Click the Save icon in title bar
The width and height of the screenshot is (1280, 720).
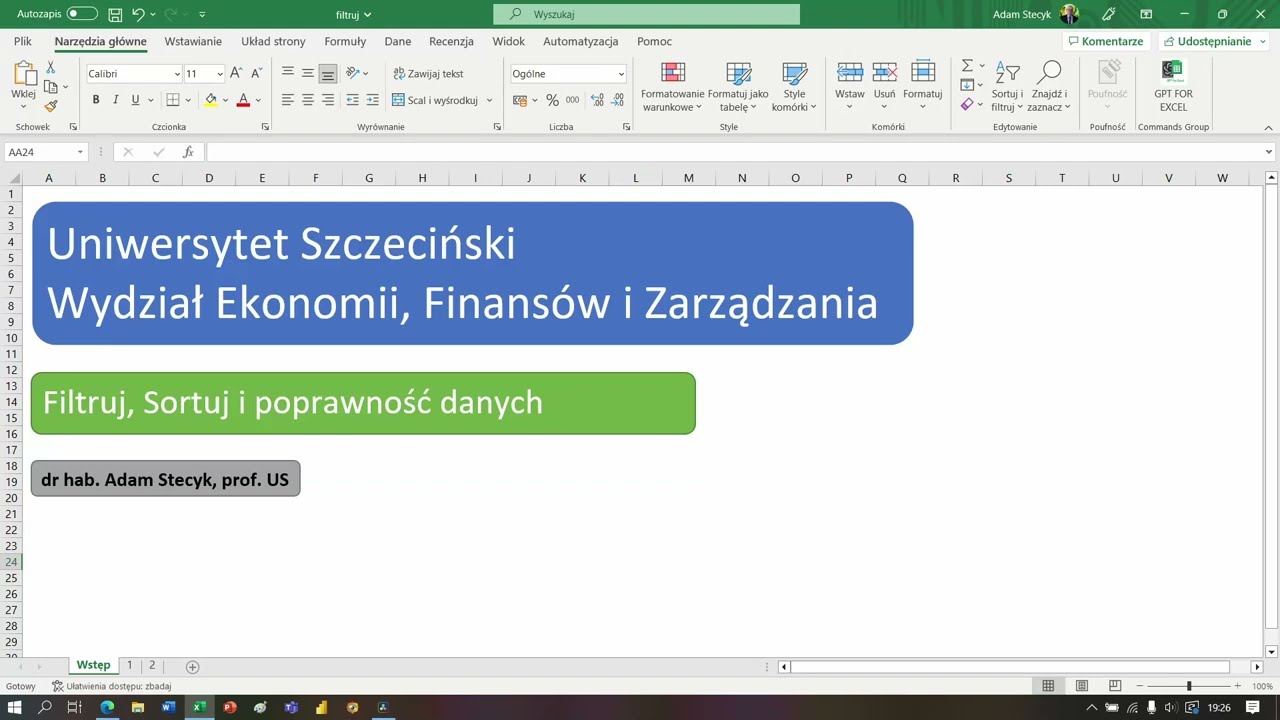[x=115, y=14]
